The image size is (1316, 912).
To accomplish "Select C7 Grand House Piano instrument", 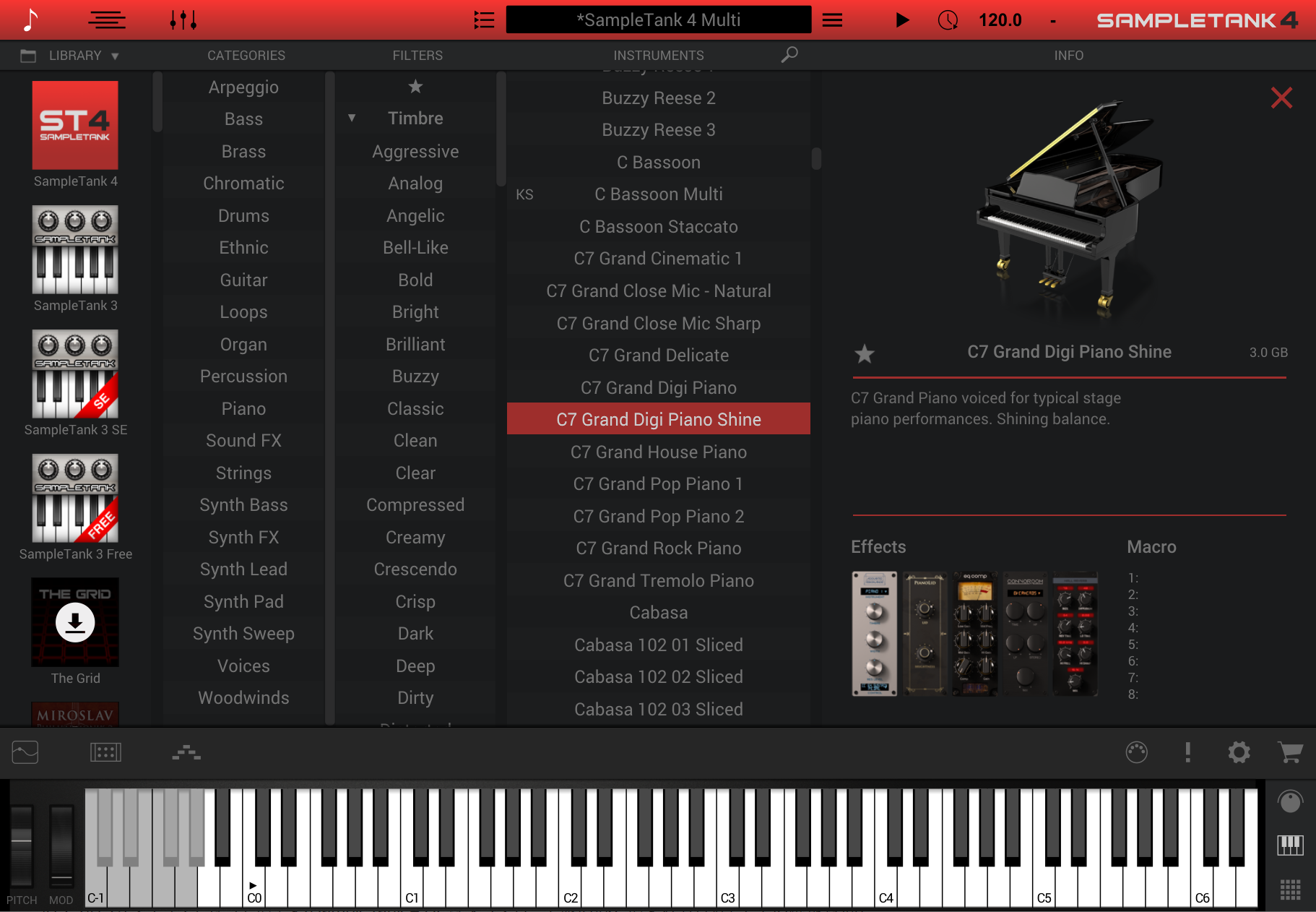I will (x=659, y=452).
